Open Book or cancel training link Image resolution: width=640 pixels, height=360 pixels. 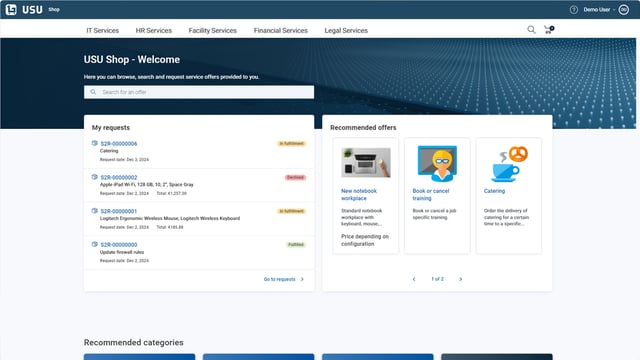pos(431,195)
